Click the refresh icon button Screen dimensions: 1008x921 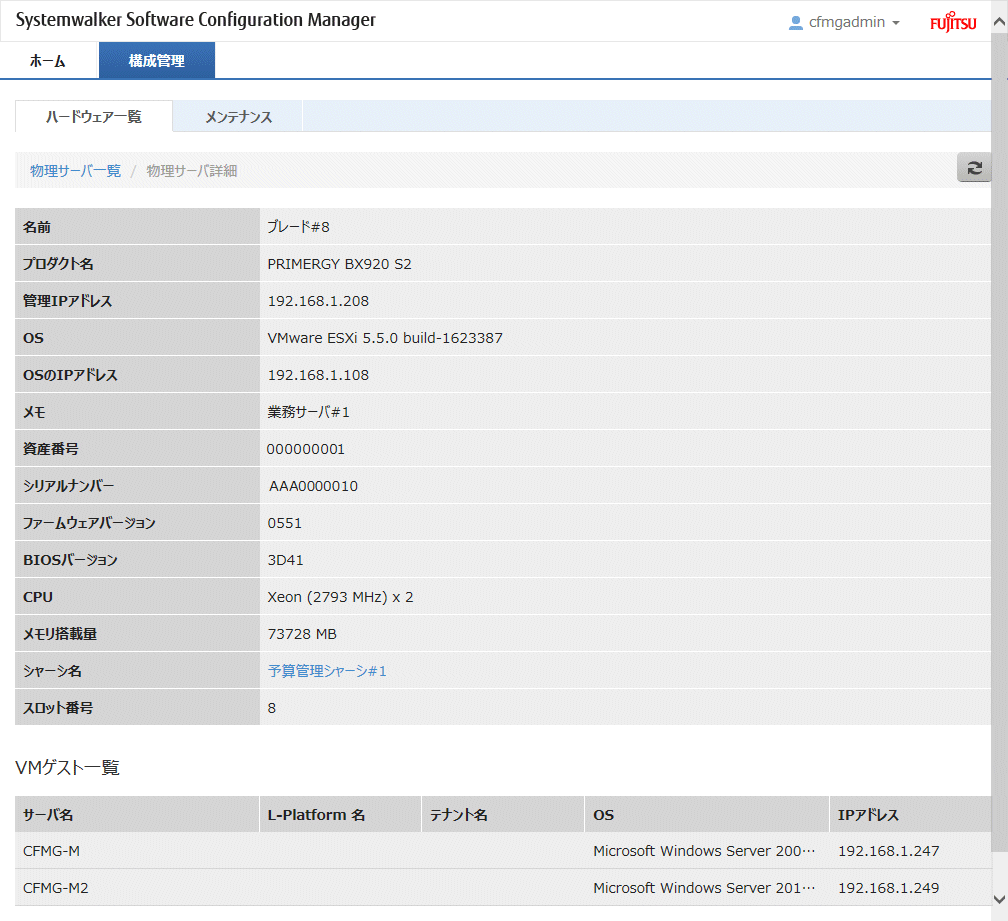(x=974, y=168)
